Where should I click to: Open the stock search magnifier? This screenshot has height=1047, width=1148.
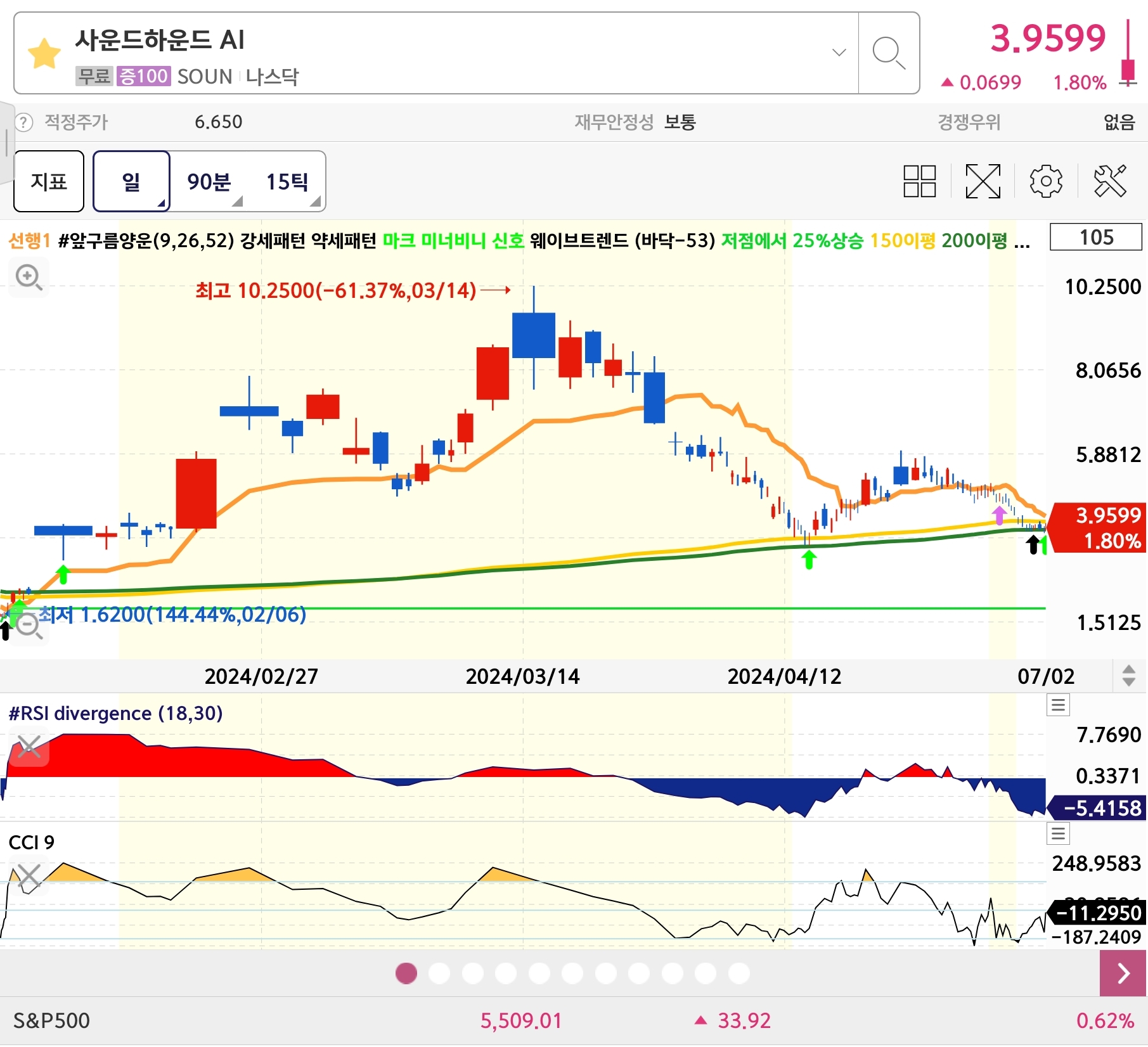[889, 53]
